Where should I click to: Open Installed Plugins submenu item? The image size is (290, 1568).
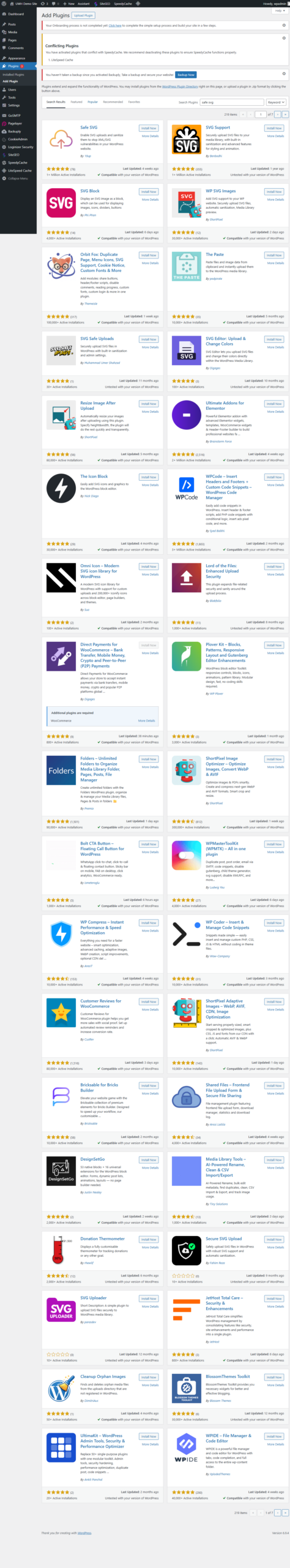(13, 74)
